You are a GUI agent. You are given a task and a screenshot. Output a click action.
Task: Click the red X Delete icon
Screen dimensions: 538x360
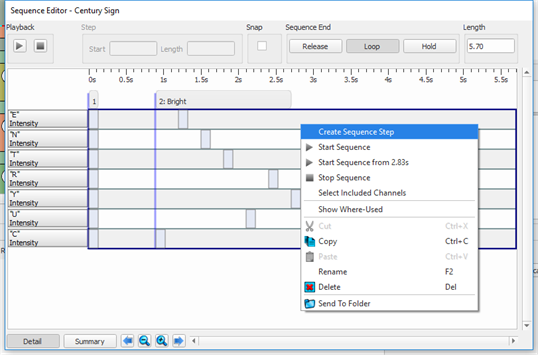(x=309, y=287)
